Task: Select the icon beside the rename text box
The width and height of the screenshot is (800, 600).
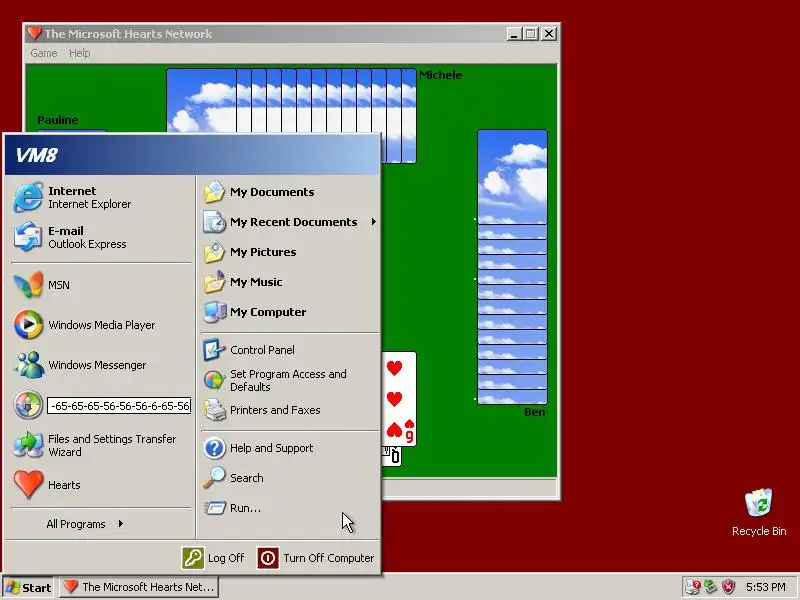Action: pos(28,405)
